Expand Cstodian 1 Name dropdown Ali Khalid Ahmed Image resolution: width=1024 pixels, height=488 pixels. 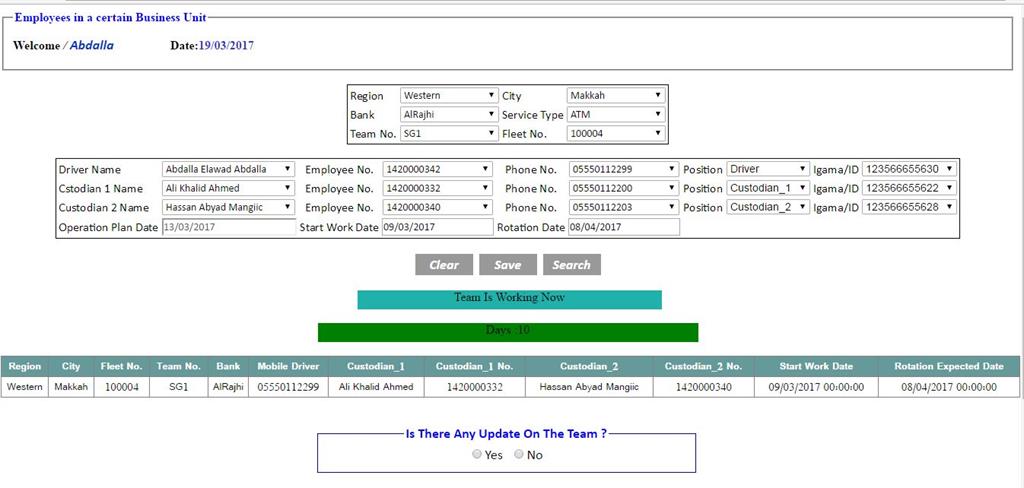coord(229,188)
